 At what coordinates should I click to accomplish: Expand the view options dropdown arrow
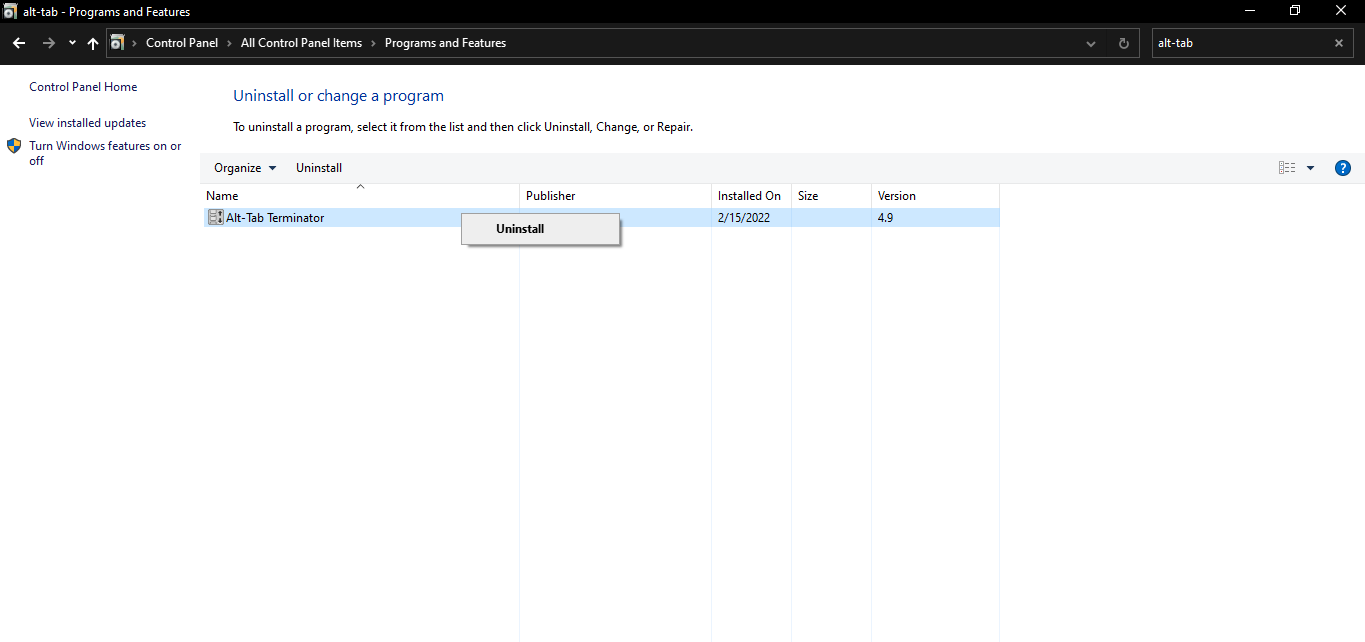click(1310, 168)
